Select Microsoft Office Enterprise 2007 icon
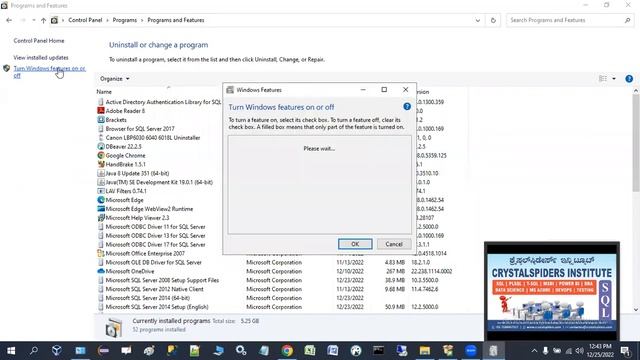 pyautogui.click(x=101, y=253)
